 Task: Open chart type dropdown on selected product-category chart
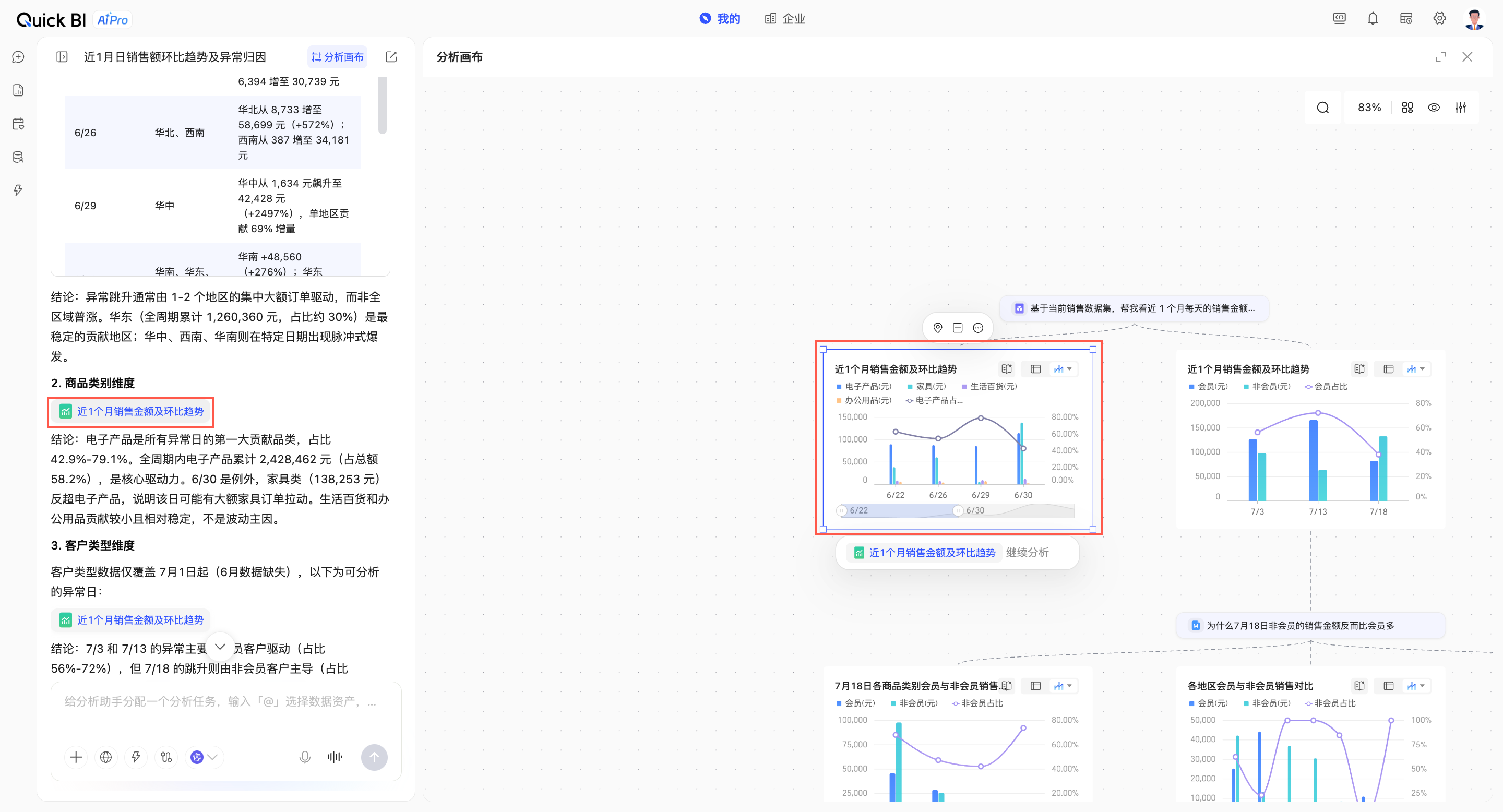point(1063,368)
